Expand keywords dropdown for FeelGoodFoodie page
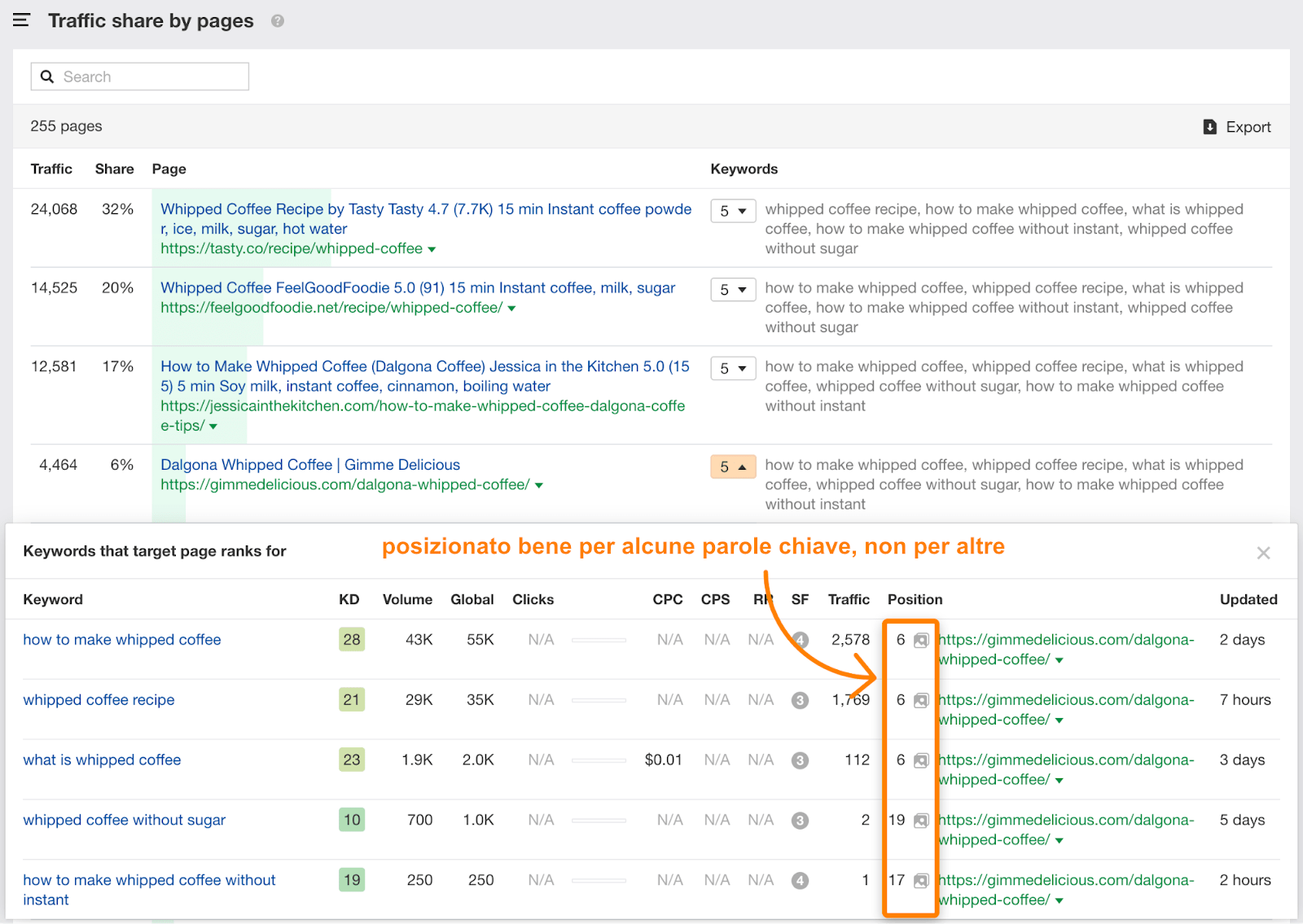The width and height of the screenshot is (1303, 924). point(733,290)
